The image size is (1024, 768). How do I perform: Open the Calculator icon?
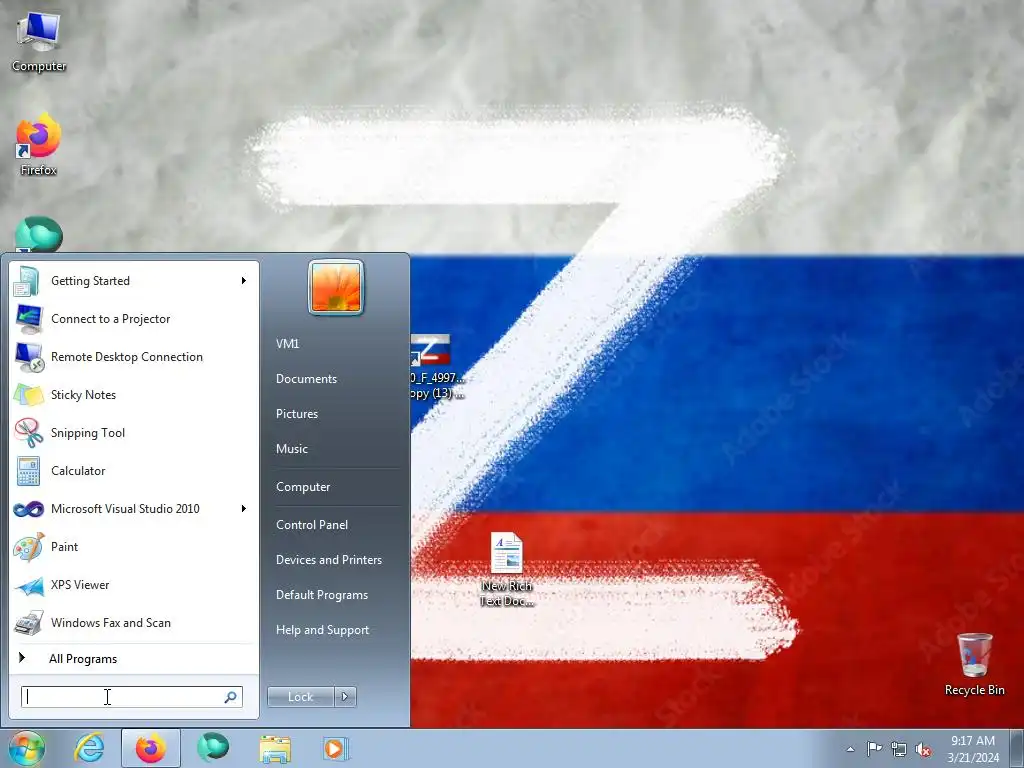pyautogui.click(x=28, y=471)
